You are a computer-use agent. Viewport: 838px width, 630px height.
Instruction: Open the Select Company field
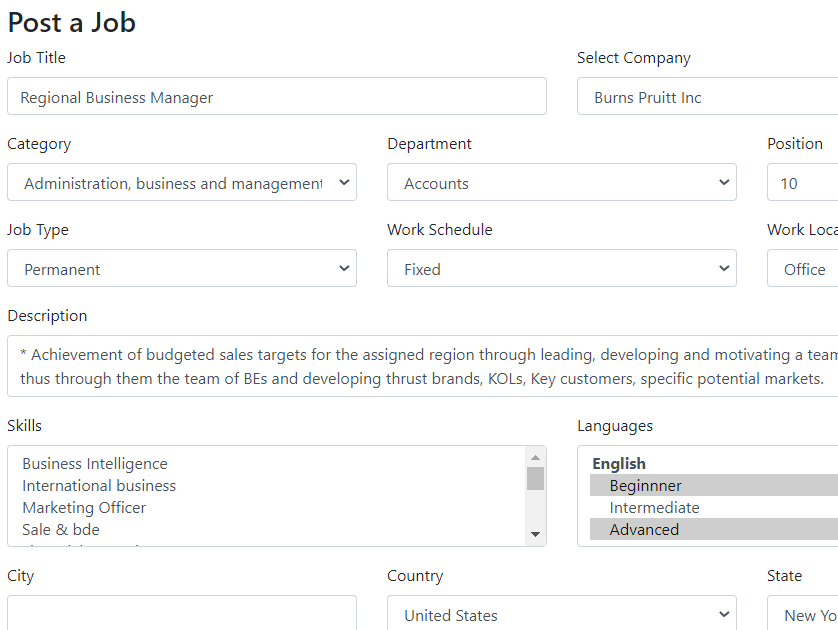(708, 96)
